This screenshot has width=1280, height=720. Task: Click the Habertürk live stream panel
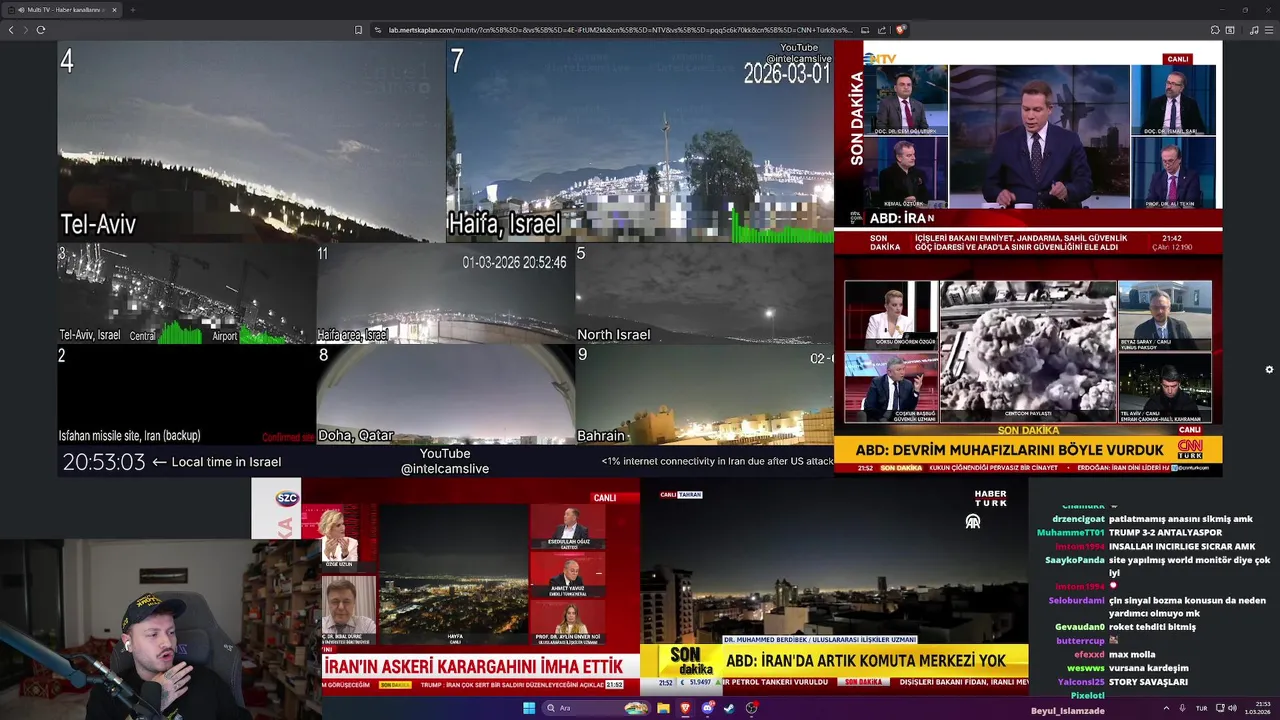tap(834, 586)
